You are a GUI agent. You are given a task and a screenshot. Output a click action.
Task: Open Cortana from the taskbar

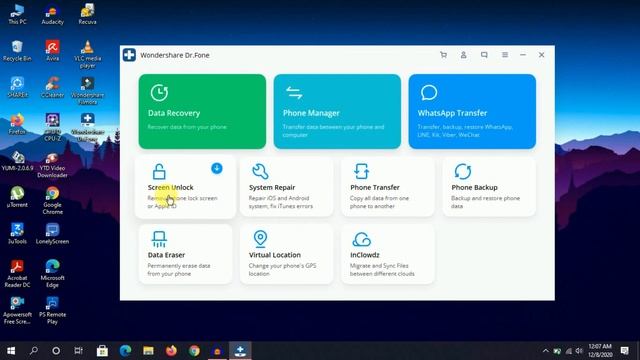coord(56,350)
